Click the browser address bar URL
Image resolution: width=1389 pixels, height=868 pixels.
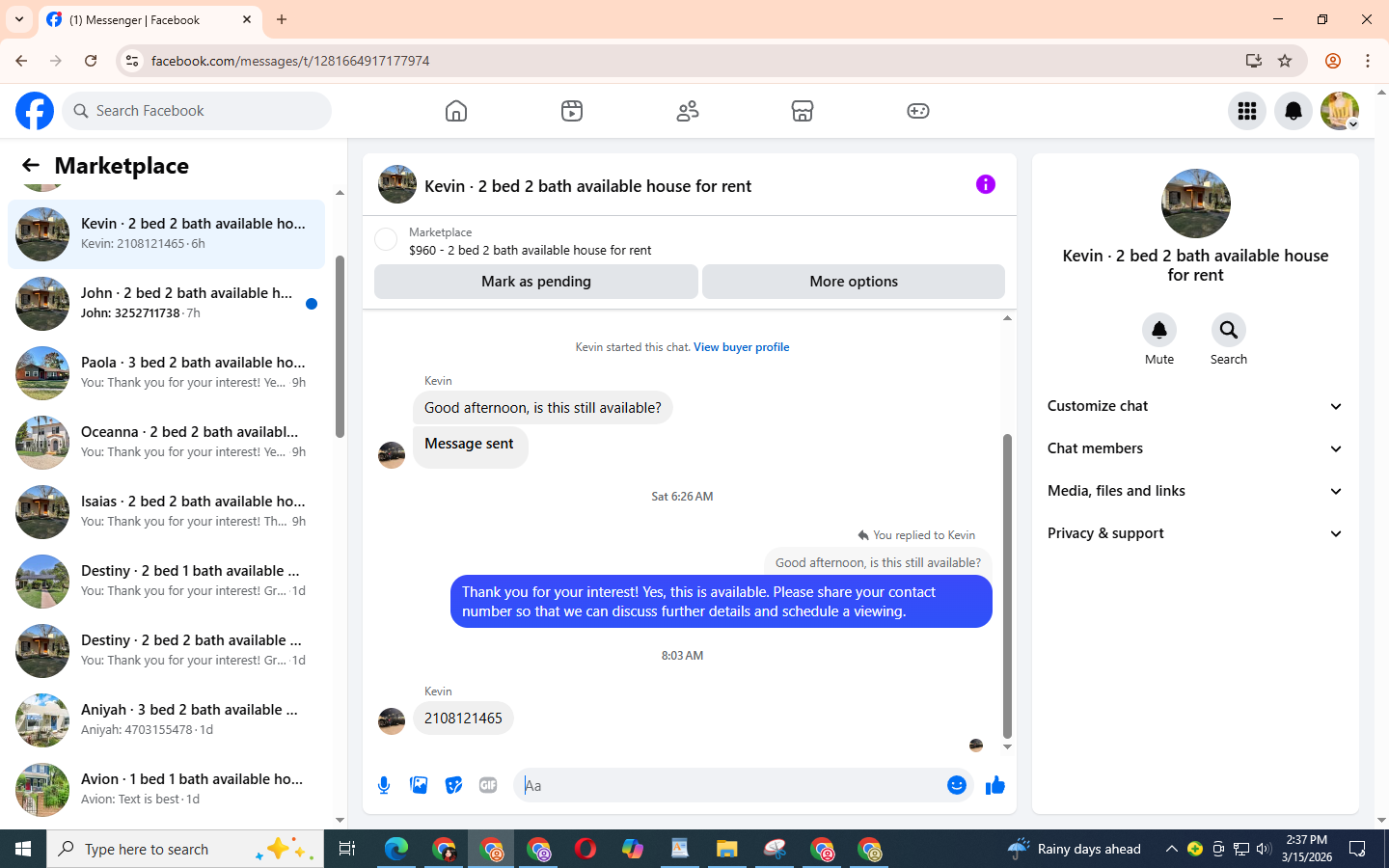[290, 61]
